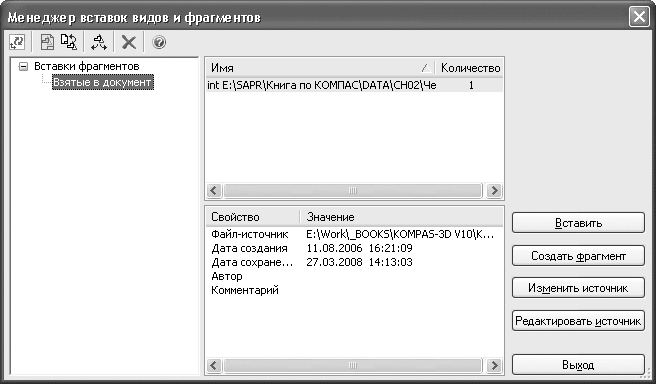
Task: Sort by the Количество column header
Action: (x=470, y=68)
